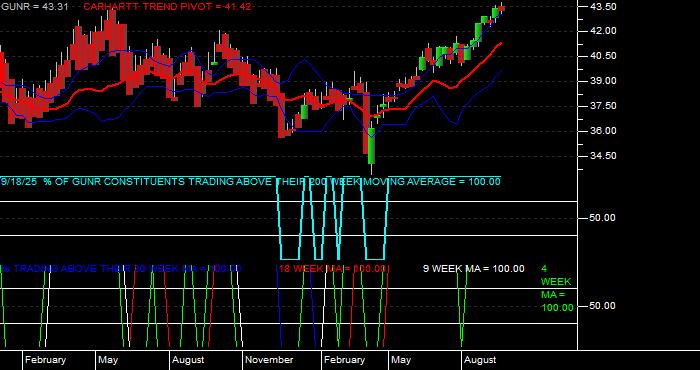The width and height of the screenshot is (700, 370).
Task: Select the 9 WEEK MA = 100.00 label
Action: coord(474,269)
